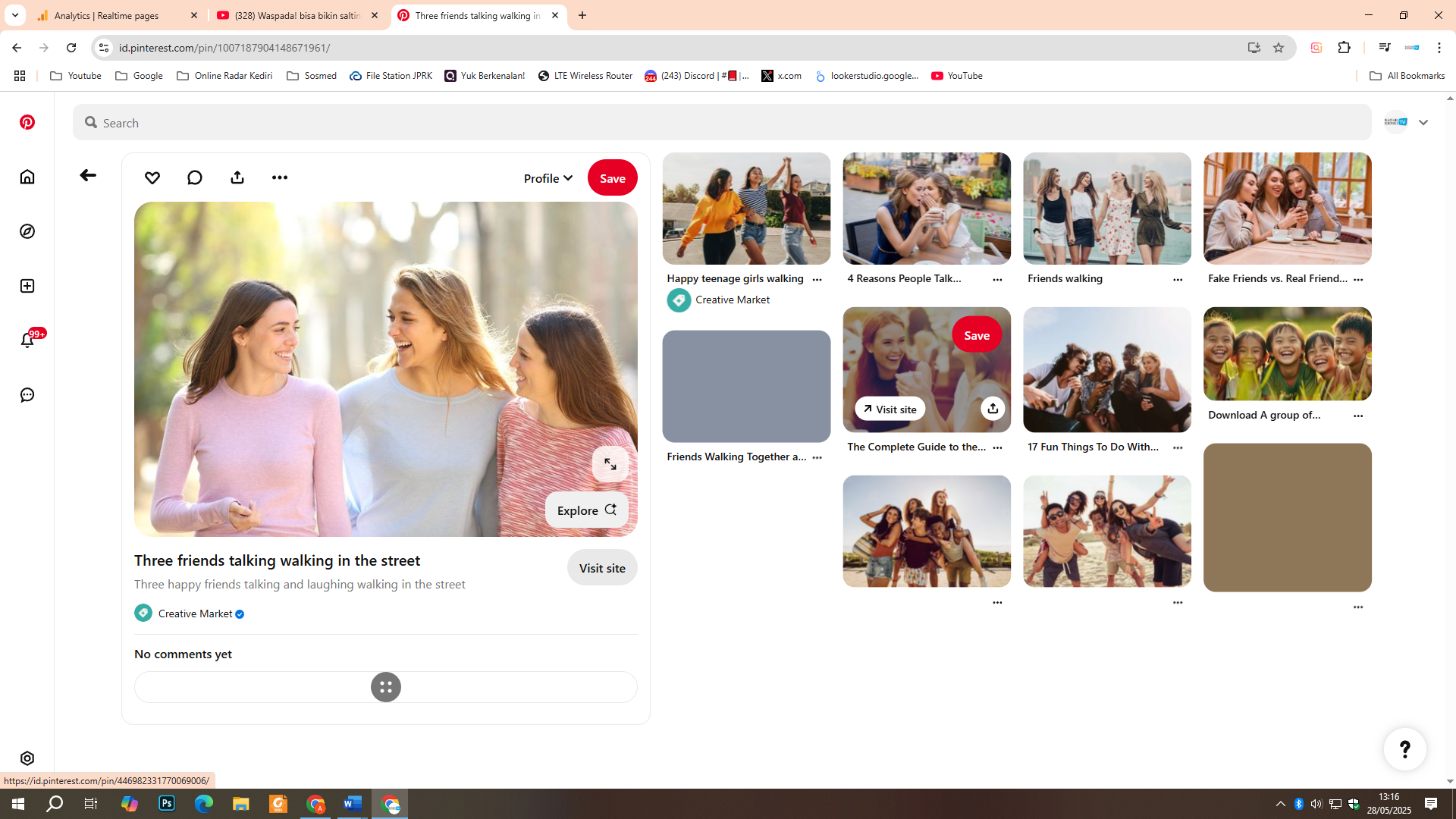1456x819 pixels.
Task: Expand the main pin image to full view
Action: coord(610,464)
